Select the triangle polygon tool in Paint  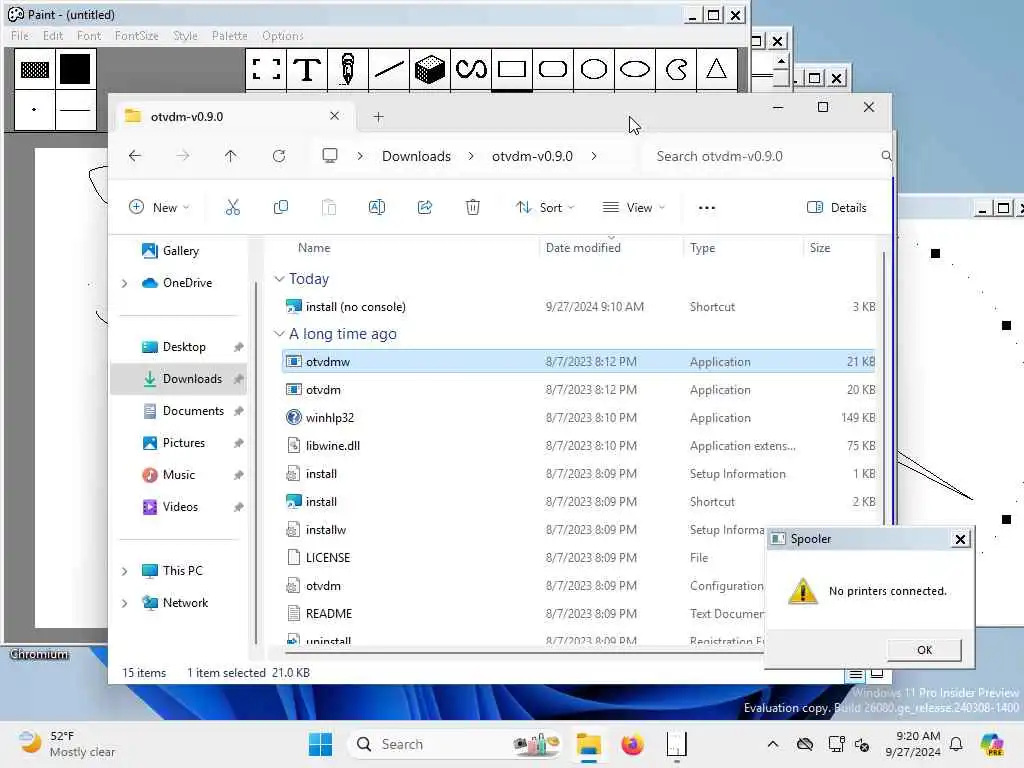pos(716,69)
